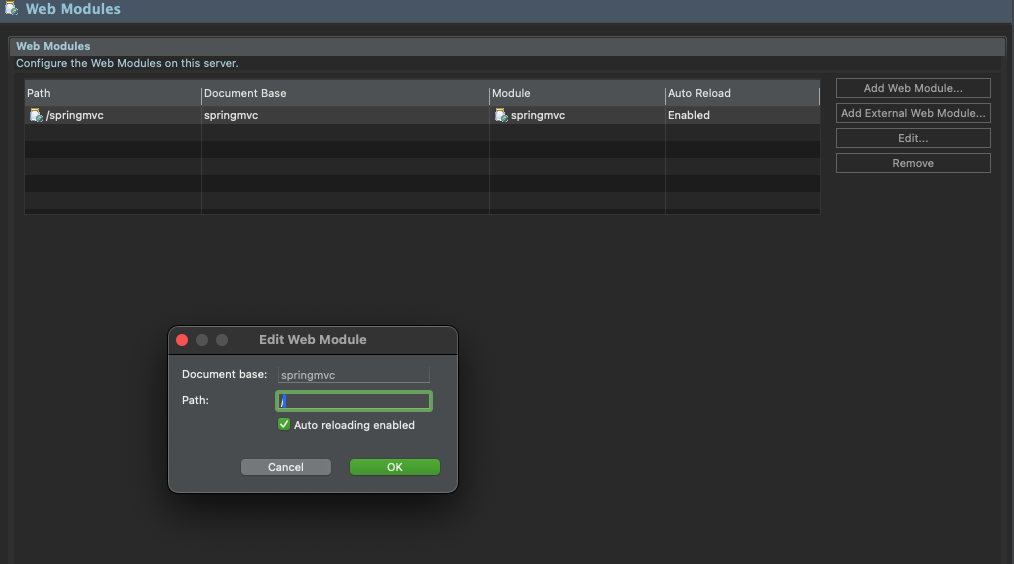Close the Edit Web Module dialog
This screenshot has width=1014, height=564.
tap(182, 340)
